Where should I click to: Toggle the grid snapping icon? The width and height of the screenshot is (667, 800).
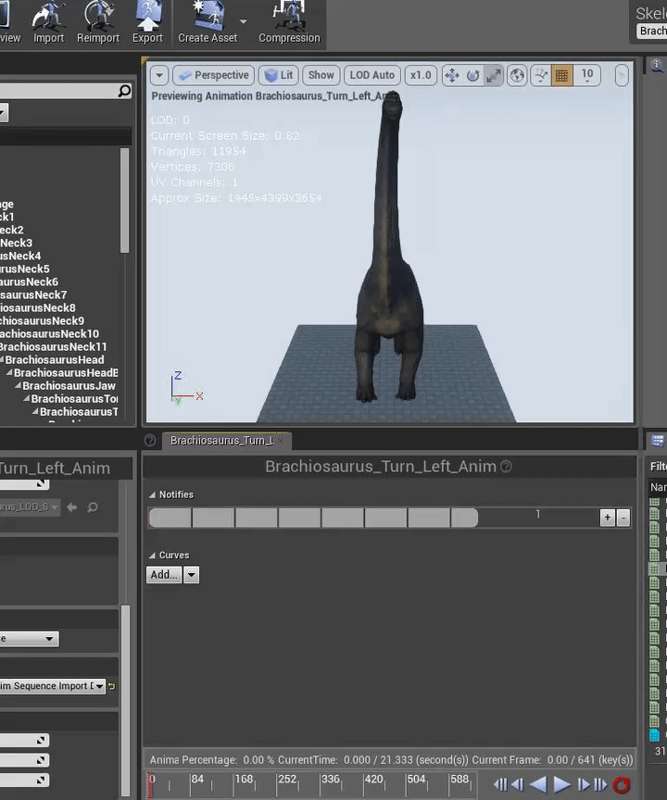(561, 76)
